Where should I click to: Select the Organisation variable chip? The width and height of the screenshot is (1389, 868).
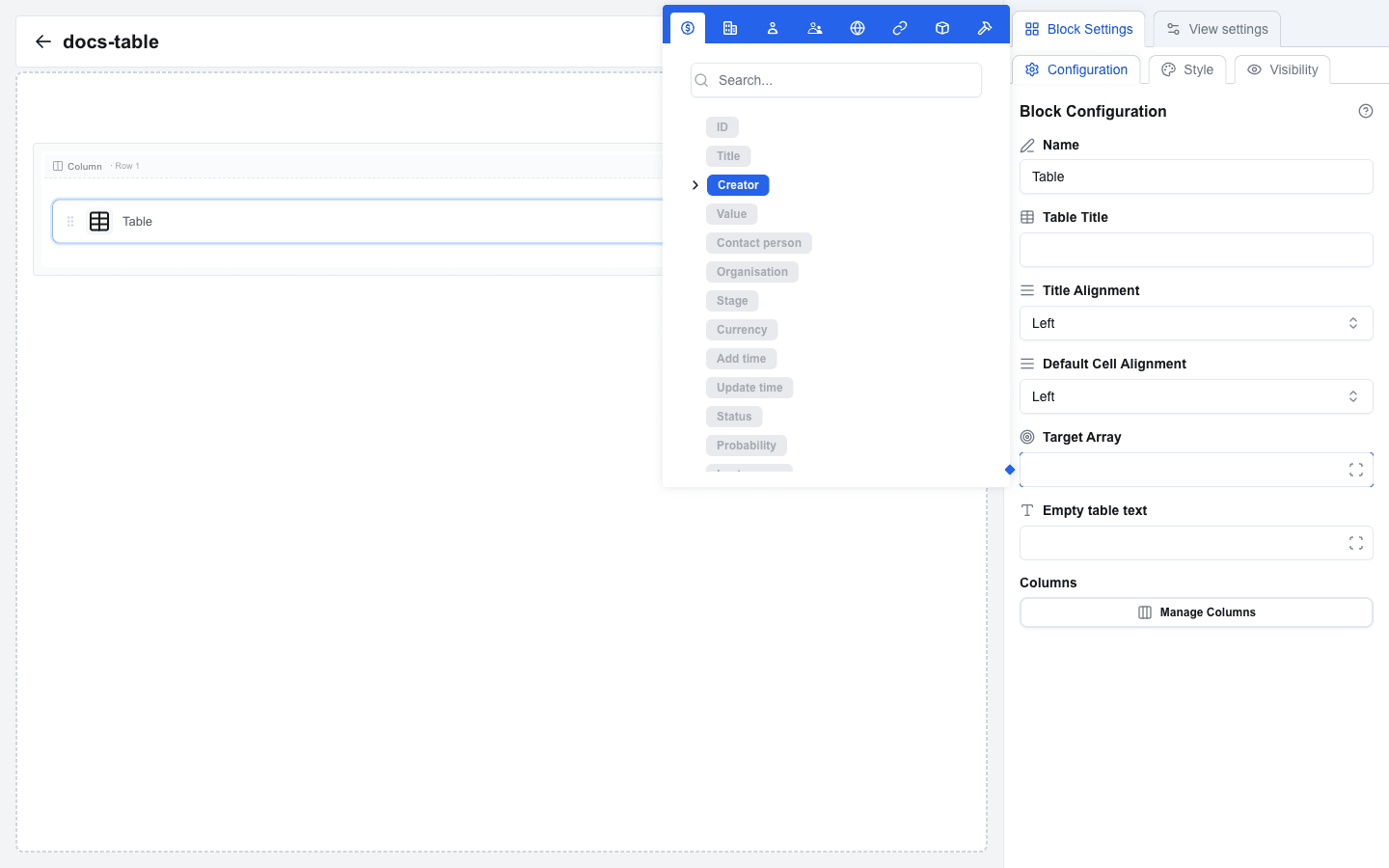pos(752,272)
